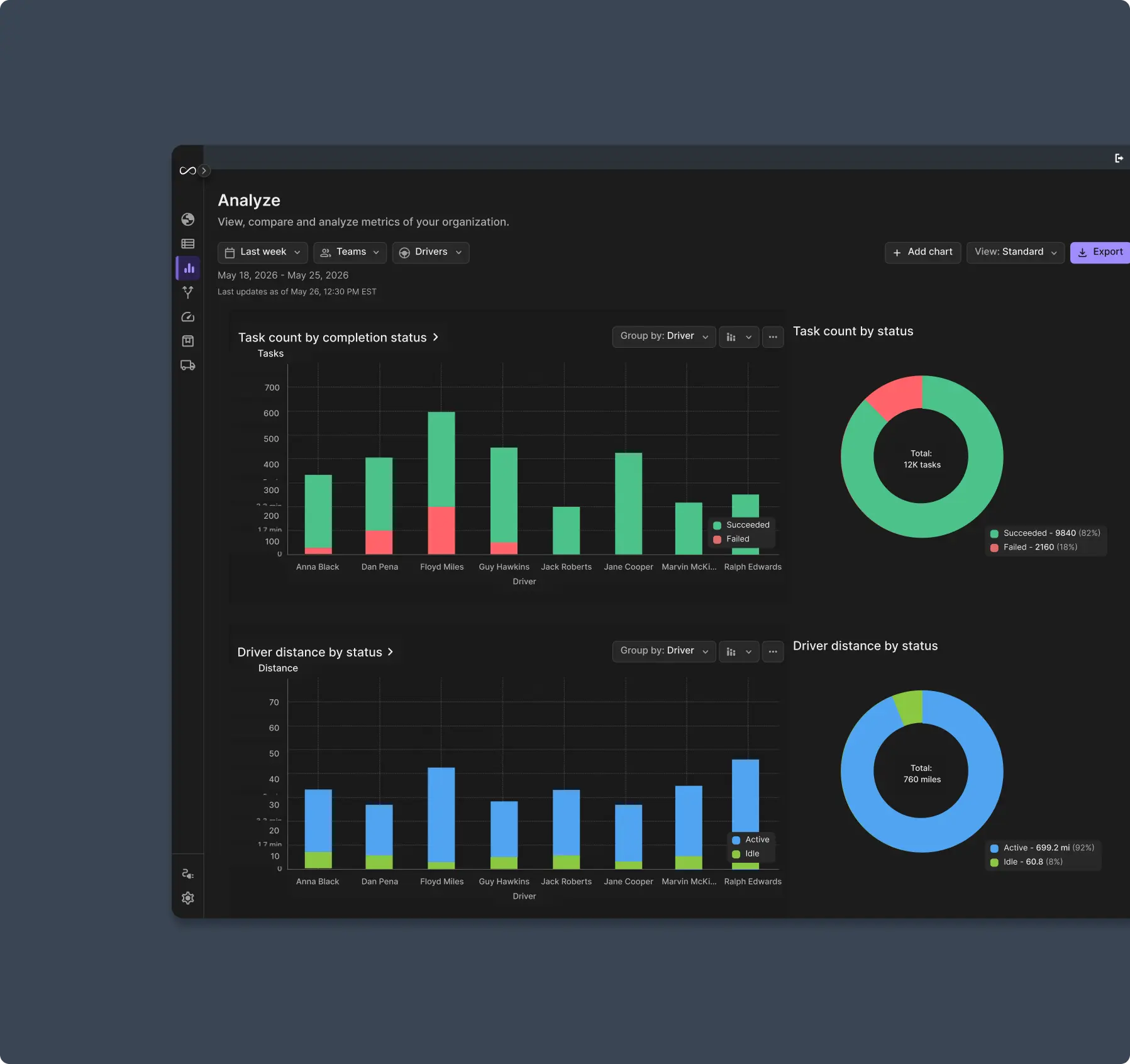Open the speedometer gauge icon in sidebar

(x=187, y=317)
